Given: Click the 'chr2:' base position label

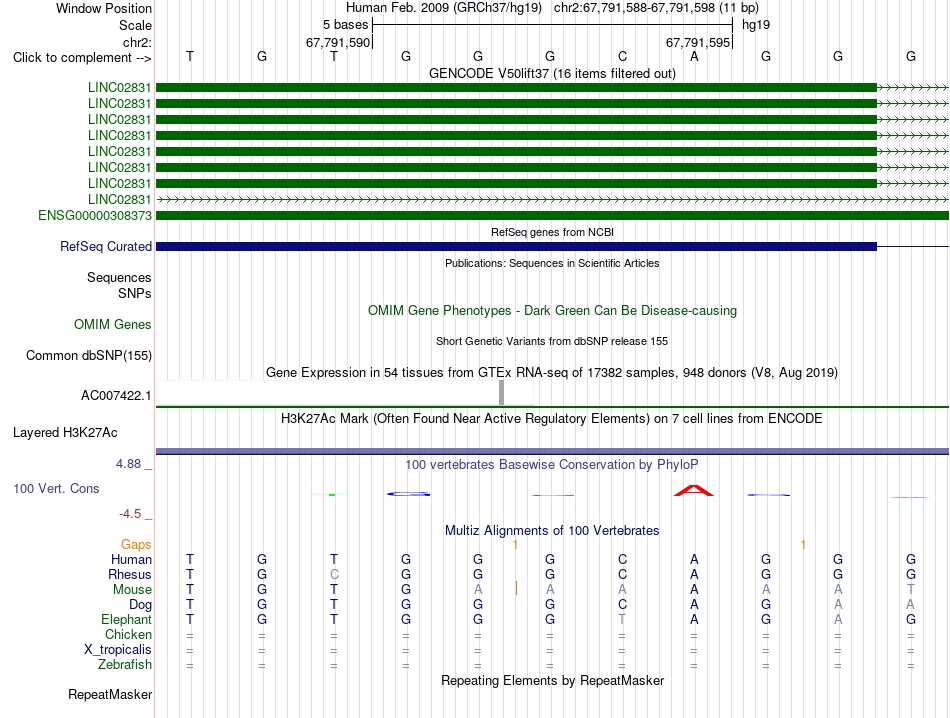Looking at the screenshot, I should click(x=137, y=42).
